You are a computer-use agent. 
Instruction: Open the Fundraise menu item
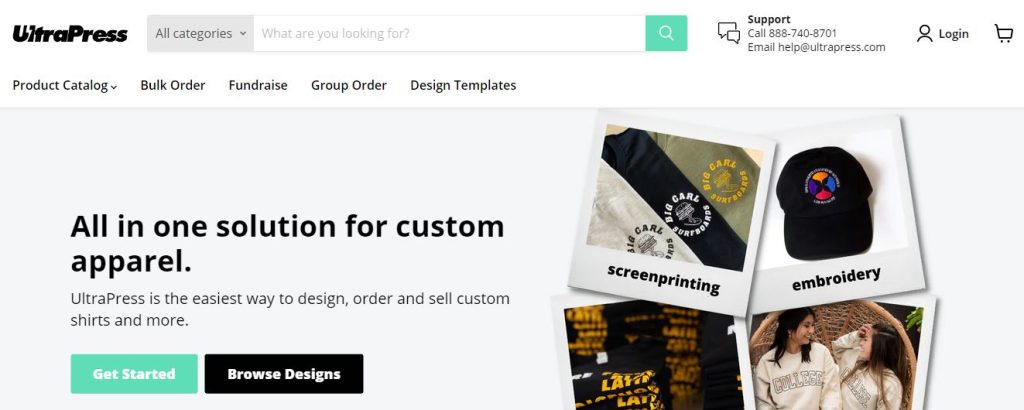258,85
